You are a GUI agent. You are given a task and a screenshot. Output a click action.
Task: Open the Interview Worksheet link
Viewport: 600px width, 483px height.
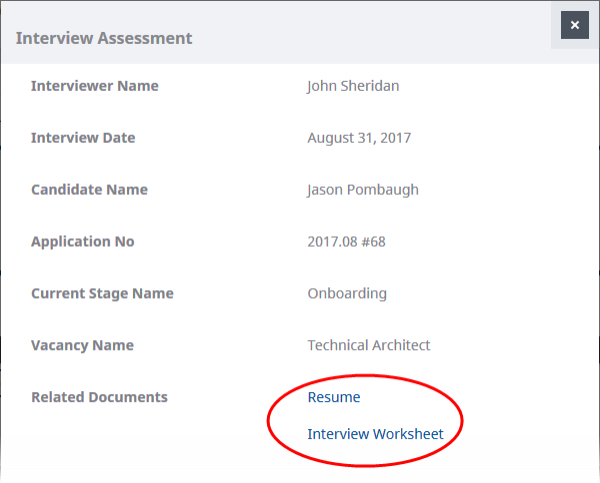(375, 434)
